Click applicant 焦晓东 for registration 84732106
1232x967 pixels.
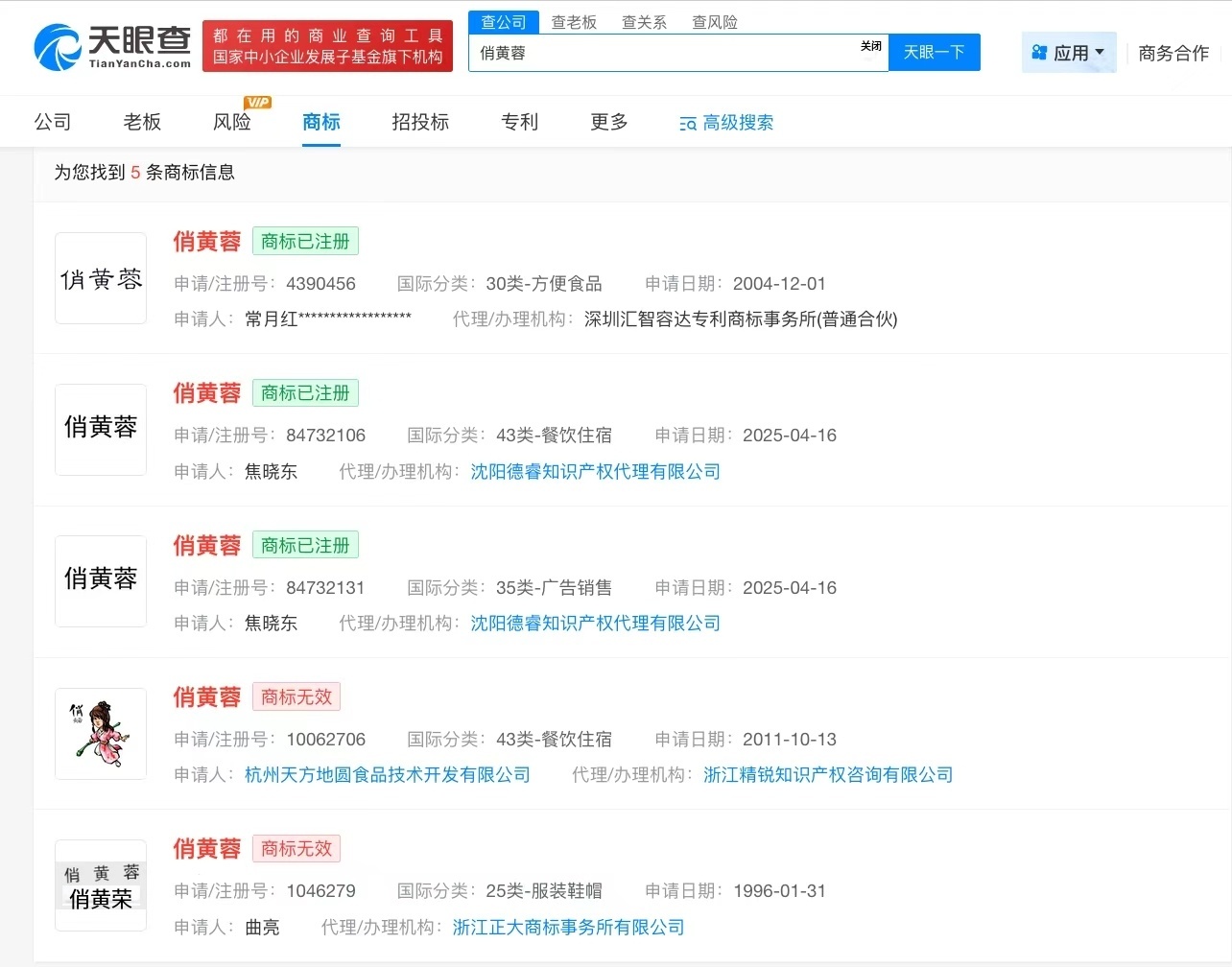coord(272,471)
